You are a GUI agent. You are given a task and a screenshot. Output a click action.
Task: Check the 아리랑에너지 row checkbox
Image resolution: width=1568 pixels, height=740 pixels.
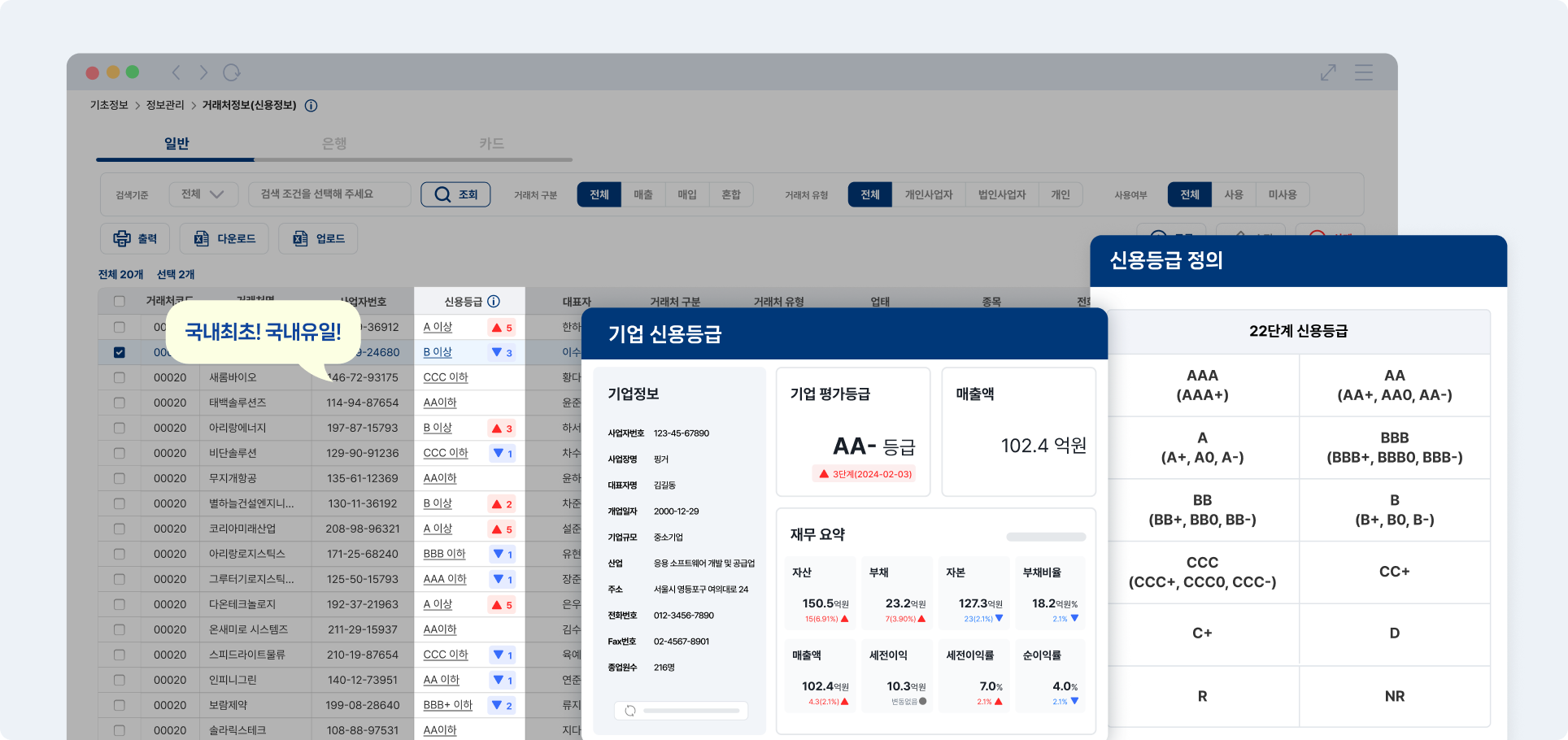coord(120,428)
